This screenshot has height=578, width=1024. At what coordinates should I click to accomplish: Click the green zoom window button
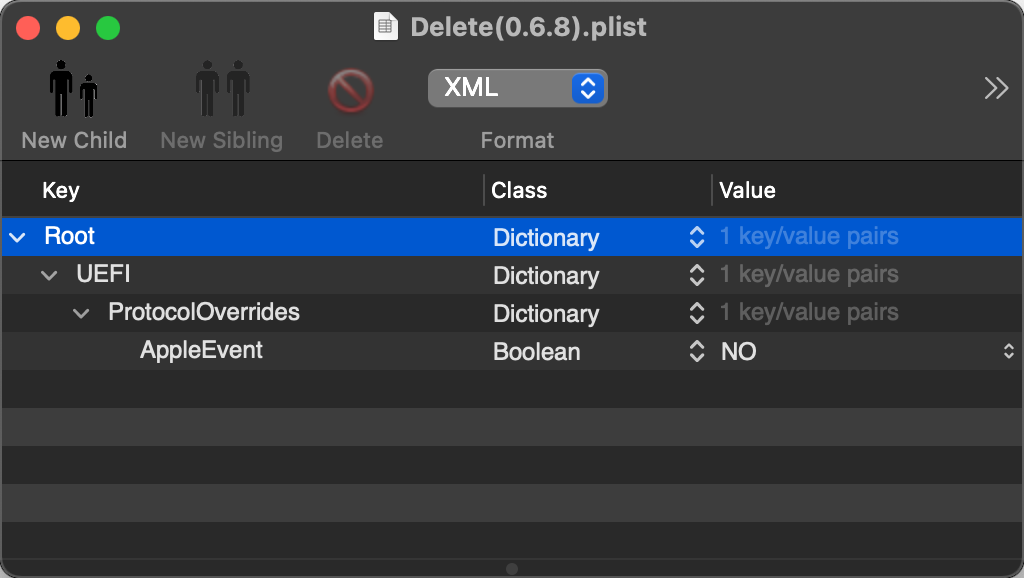[108, 28]
